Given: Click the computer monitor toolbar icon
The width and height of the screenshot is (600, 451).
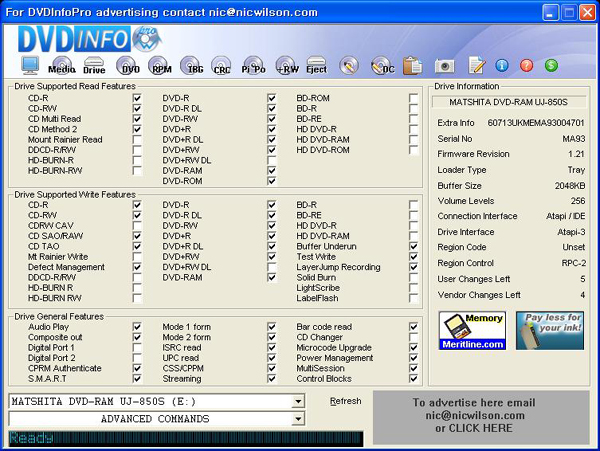Looking at the screenshot, I should 30,65.
